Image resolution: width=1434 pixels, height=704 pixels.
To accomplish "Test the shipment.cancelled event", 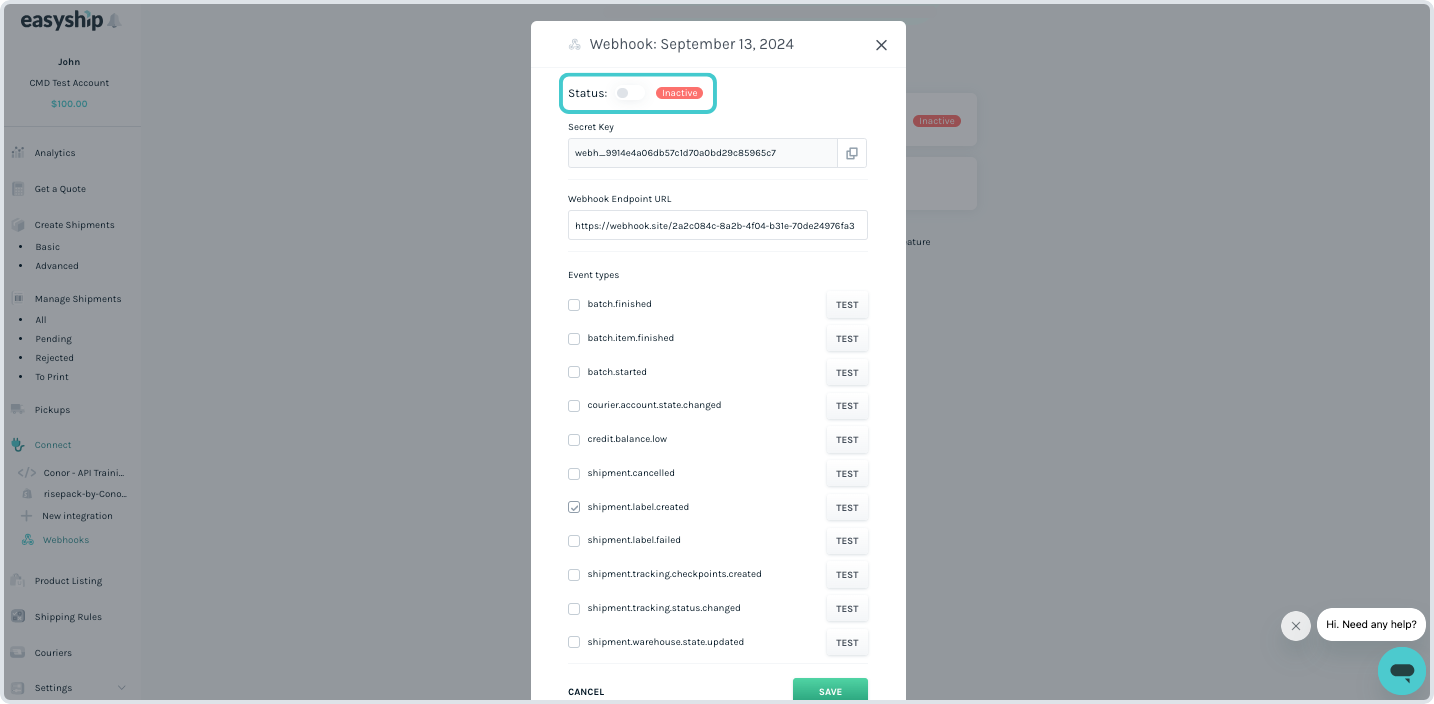I will pos(847,474).
